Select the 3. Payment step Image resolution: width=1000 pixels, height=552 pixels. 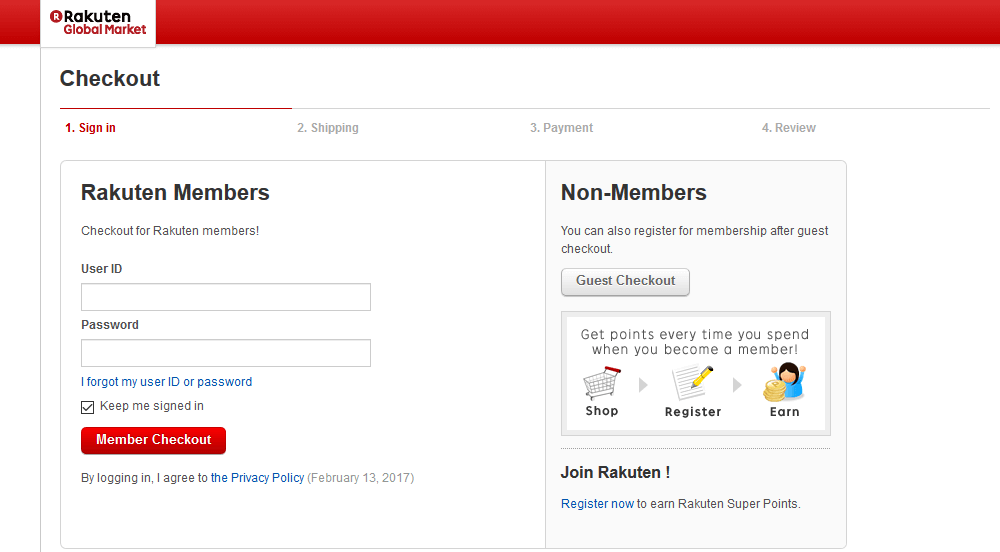pos(561,127)
